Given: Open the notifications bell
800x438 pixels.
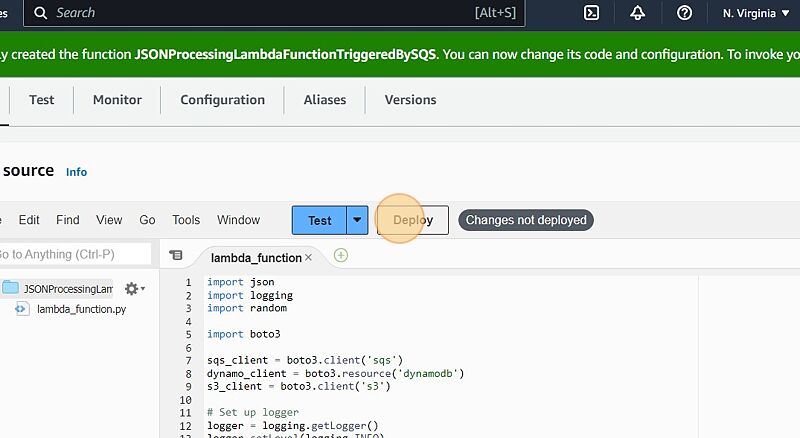Looking at the screenshot, I should click(x=637, y=13).
